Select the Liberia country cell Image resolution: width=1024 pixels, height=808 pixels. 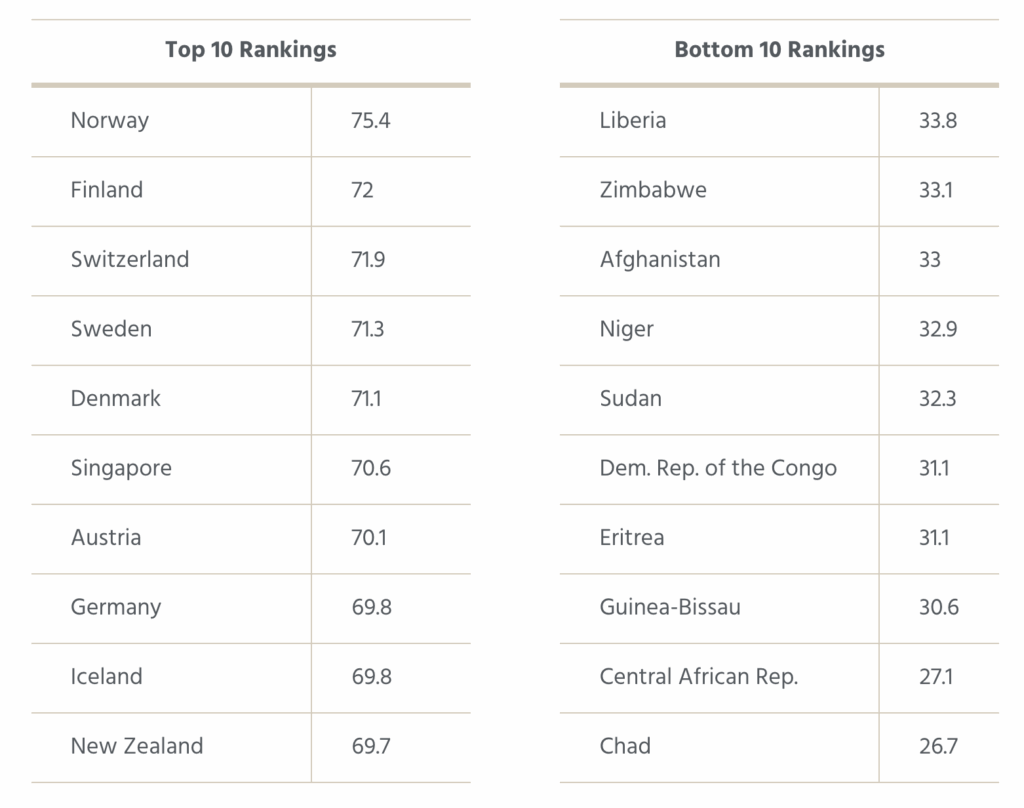(x=633, y=121)
